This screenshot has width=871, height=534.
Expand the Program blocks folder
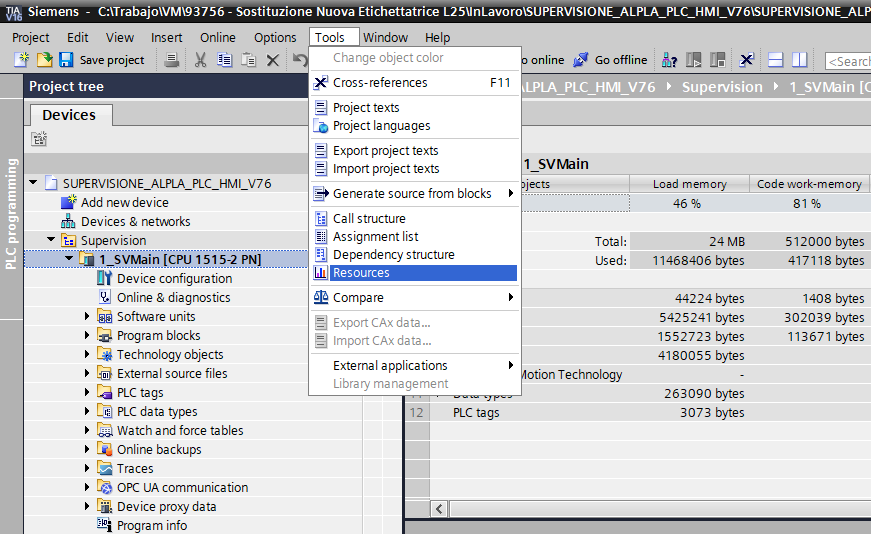tap(87, 335)
